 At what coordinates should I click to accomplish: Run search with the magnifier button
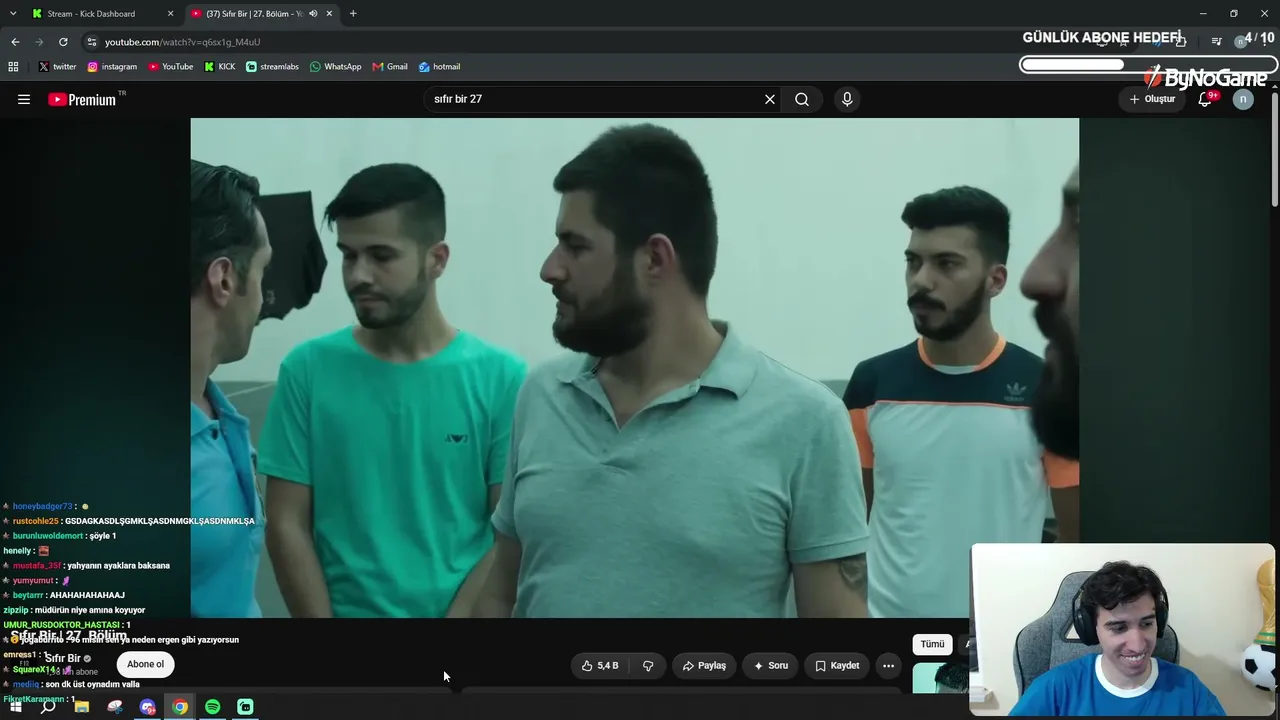(802, 99)
